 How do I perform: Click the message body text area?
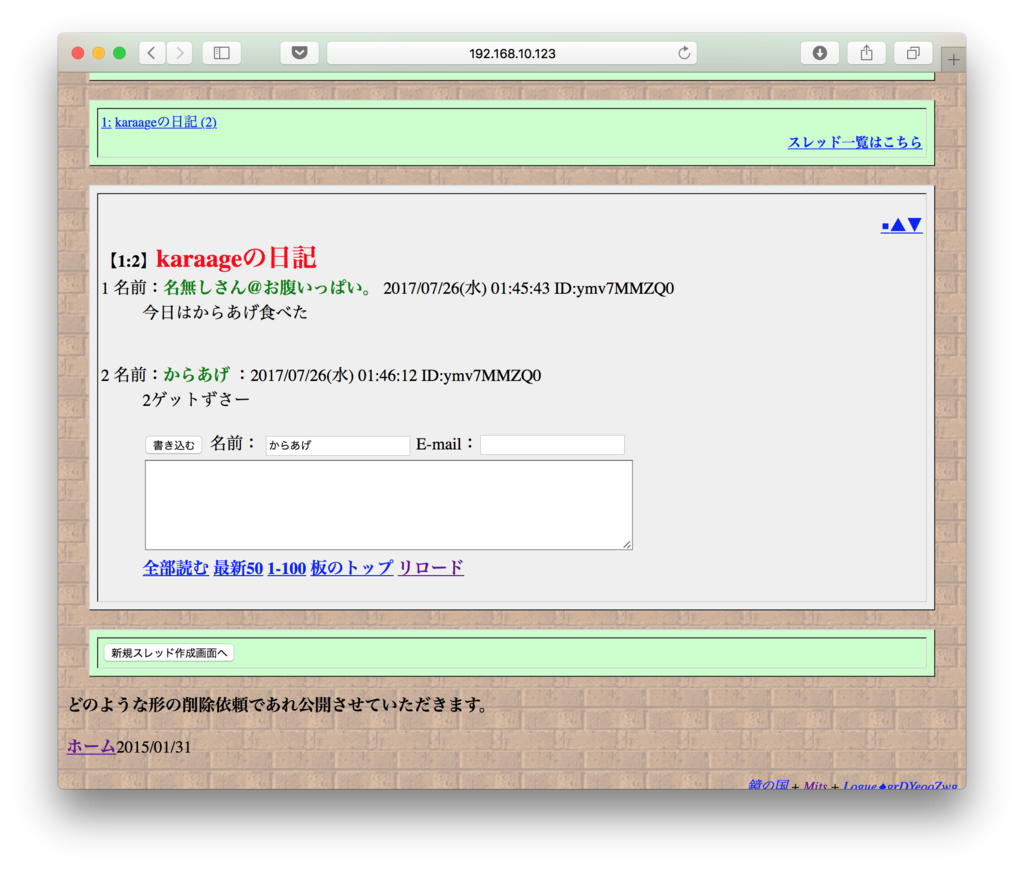click(x=388, y=504)
